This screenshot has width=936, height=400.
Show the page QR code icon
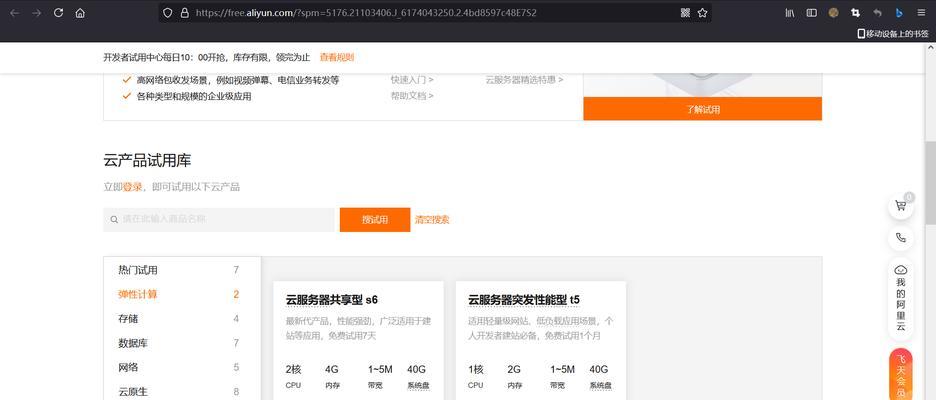tap(685, 13)
